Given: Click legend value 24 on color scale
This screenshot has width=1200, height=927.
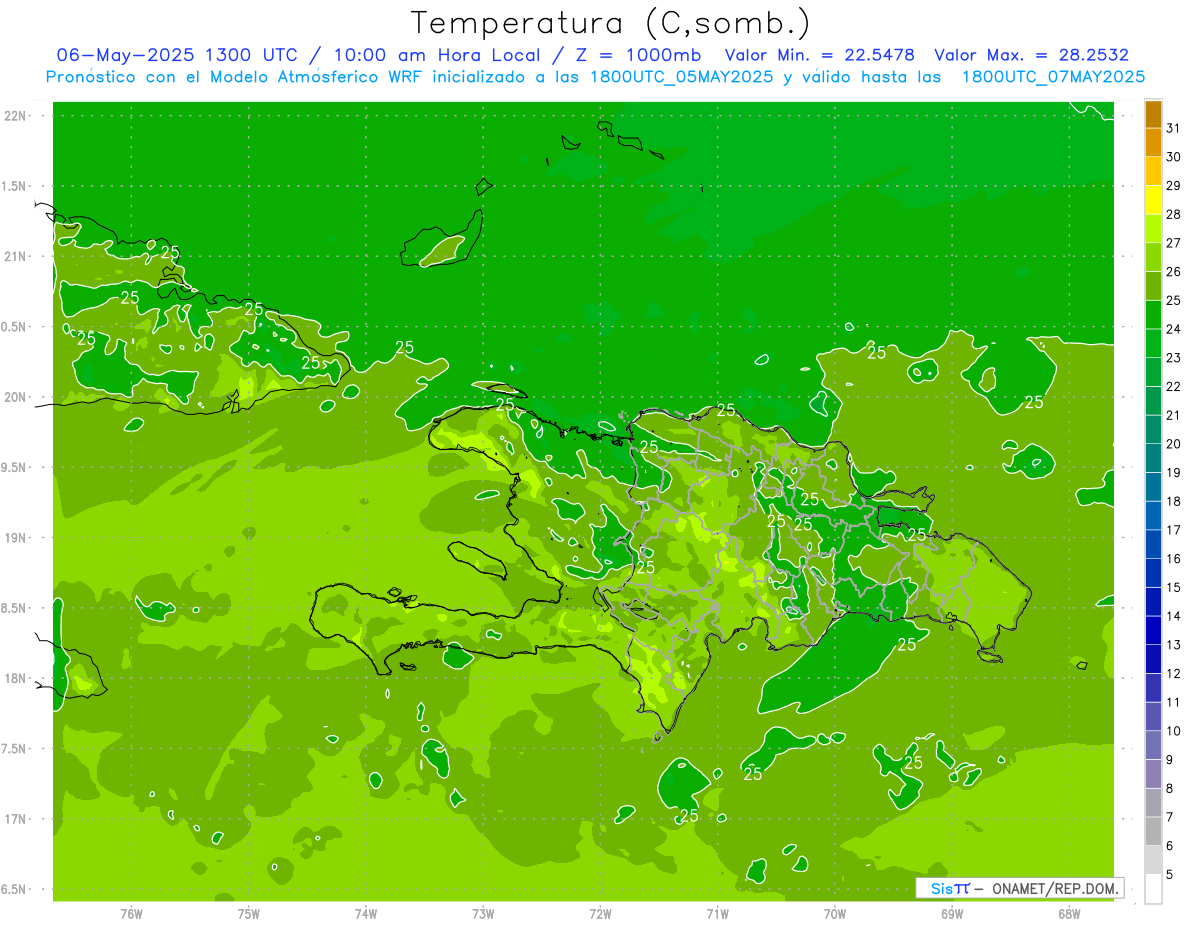Looking at the screenshot, I should point(1174,329).
